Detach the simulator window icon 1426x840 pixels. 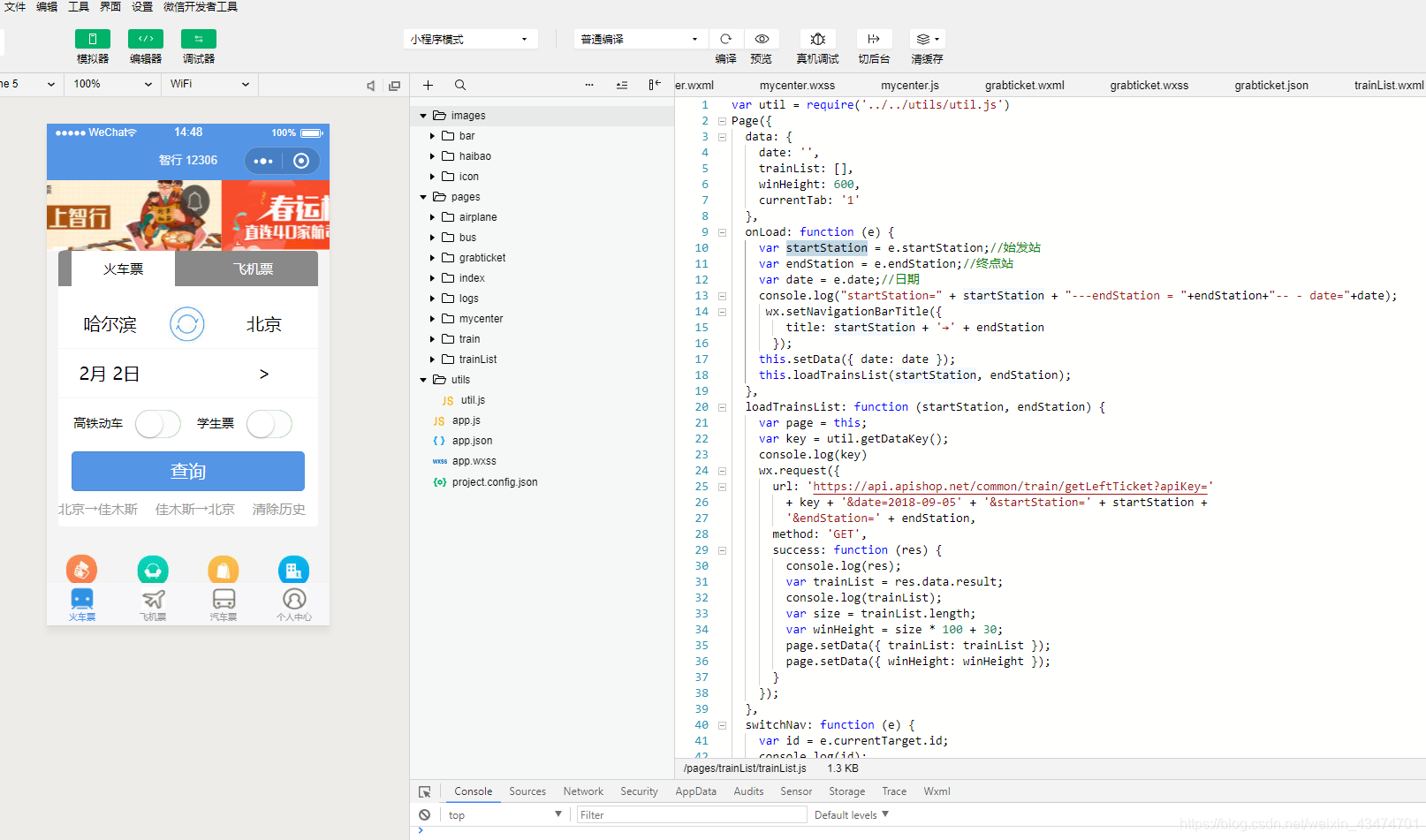395,85
